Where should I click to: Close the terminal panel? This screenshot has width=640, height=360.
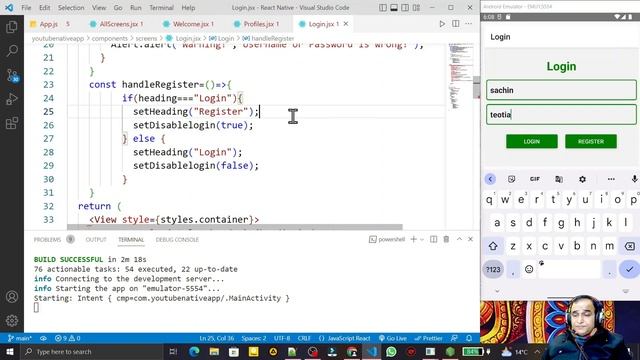click(x=470, y=239)
